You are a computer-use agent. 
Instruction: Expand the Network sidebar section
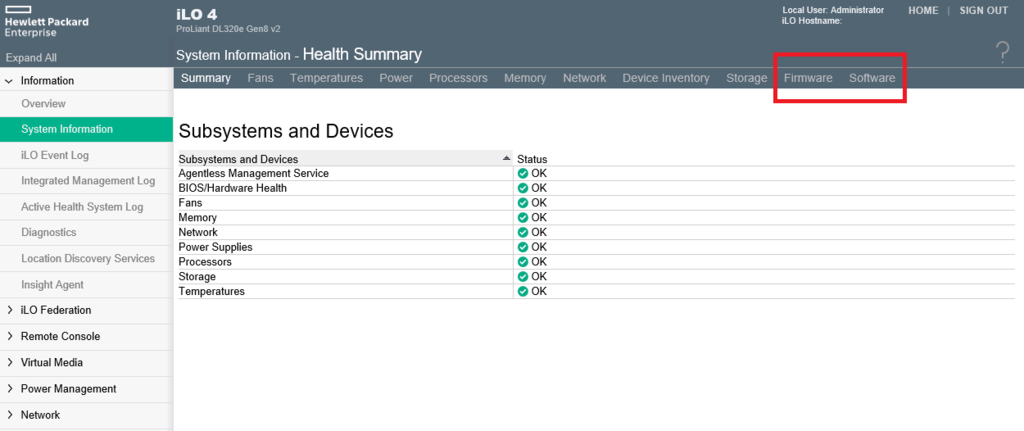tap(9, 415)
